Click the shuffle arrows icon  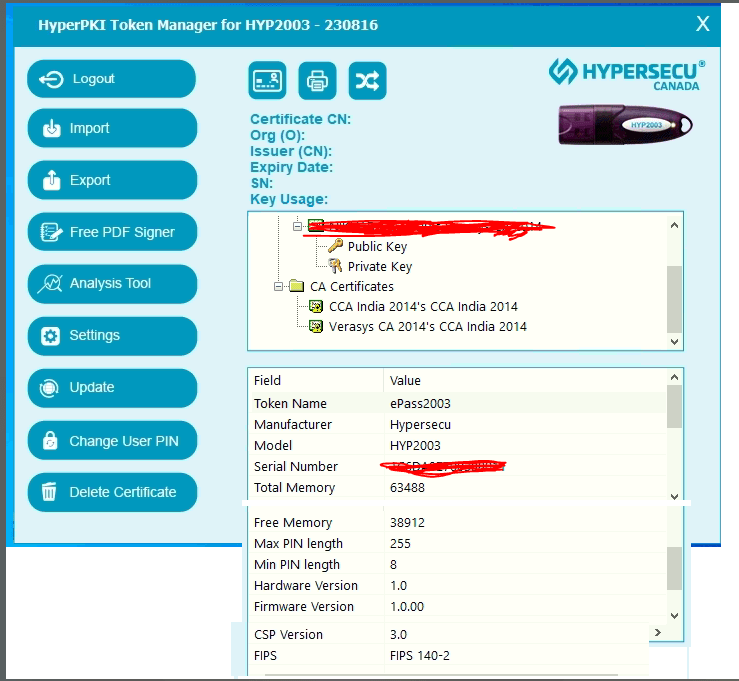pos(368,81)
